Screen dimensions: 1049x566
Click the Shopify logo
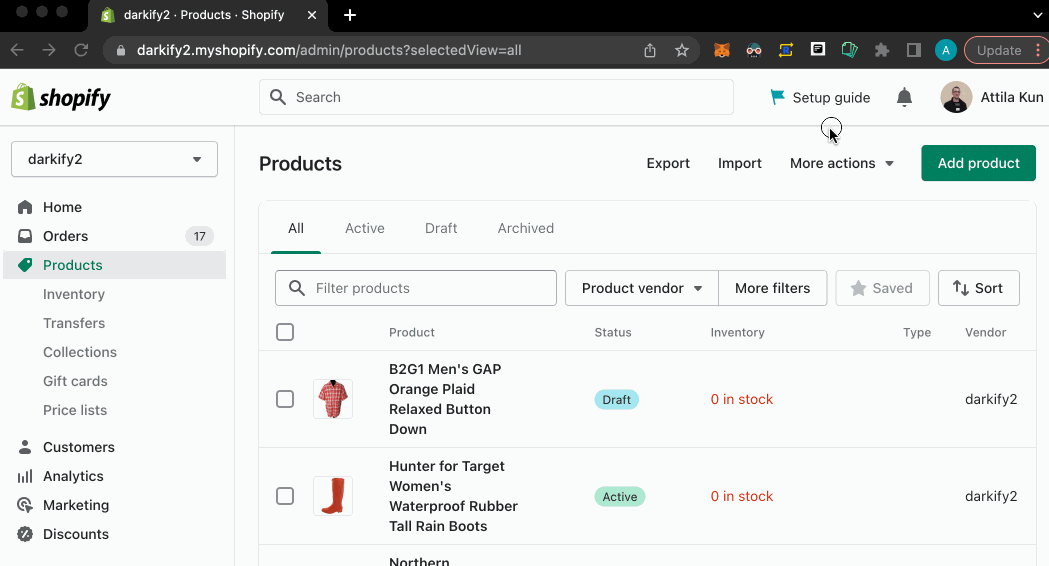[x=61, y=97]
